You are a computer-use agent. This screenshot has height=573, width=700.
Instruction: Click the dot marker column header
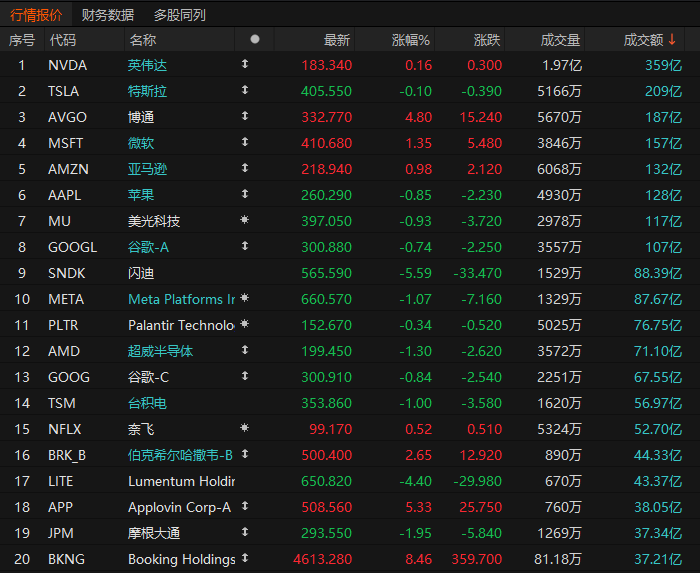pyautogui.click(x=255, y=39)
